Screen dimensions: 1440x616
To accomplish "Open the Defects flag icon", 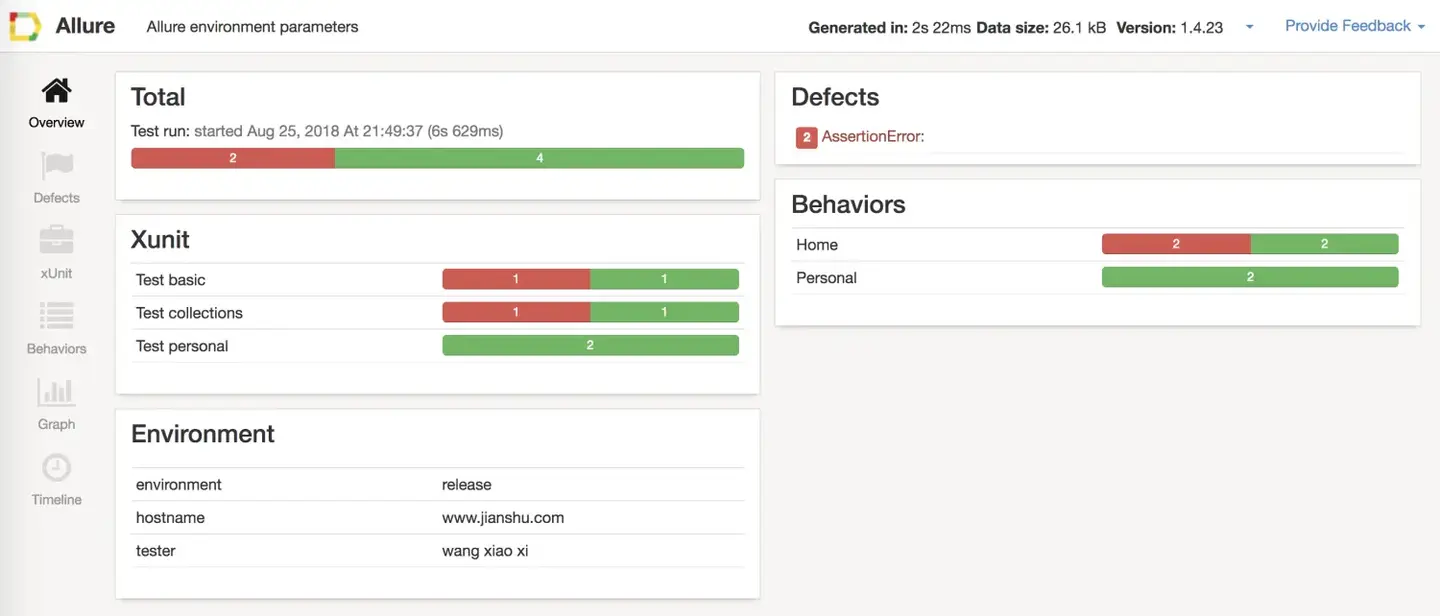I will (56, 167).
